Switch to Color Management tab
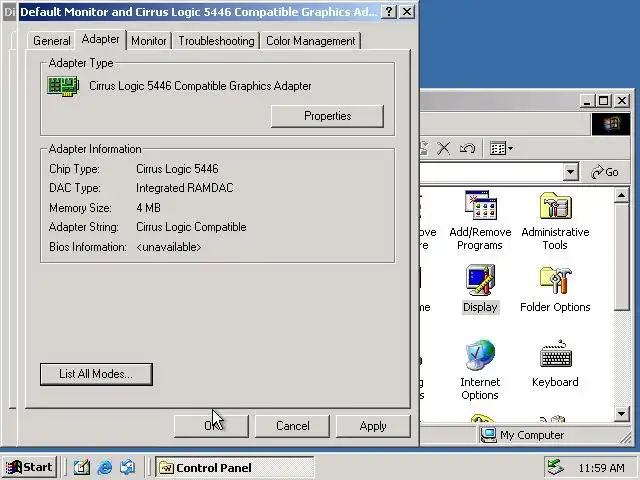This screenshot has height=480, width=640. tap(310, 41)
